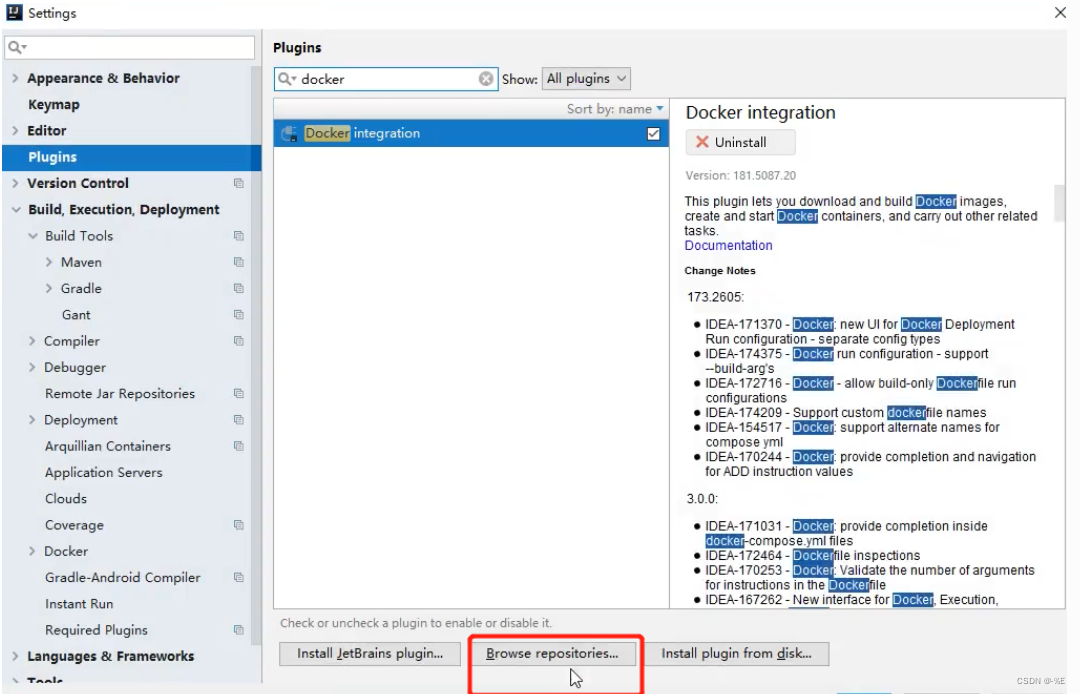
Task: Open Application Servers settings
Action: (x=103, y=473)
